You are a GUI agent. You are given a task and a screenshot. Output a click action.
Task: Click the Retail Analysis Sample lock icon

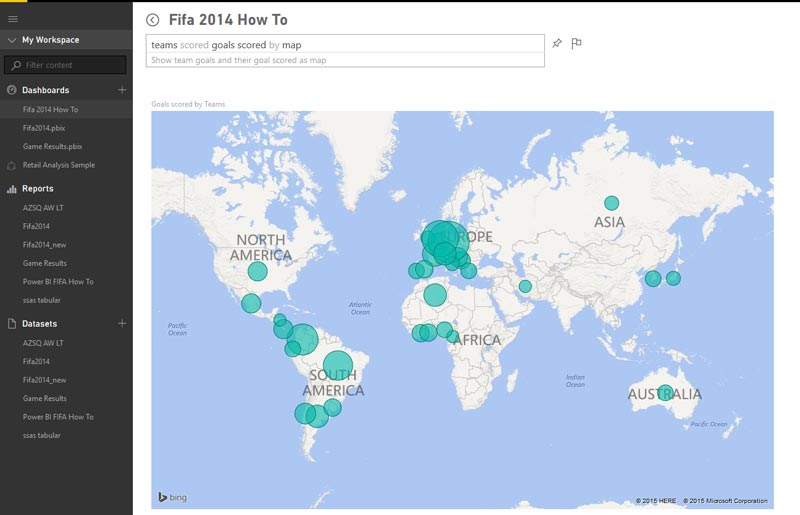point(11,165)
